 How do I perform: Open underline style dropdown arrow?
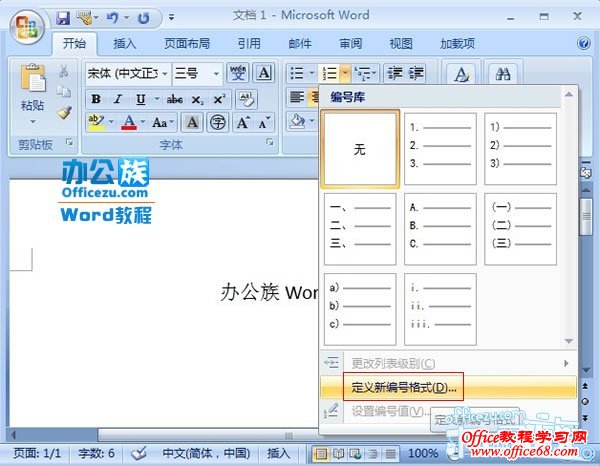[157, 99]
